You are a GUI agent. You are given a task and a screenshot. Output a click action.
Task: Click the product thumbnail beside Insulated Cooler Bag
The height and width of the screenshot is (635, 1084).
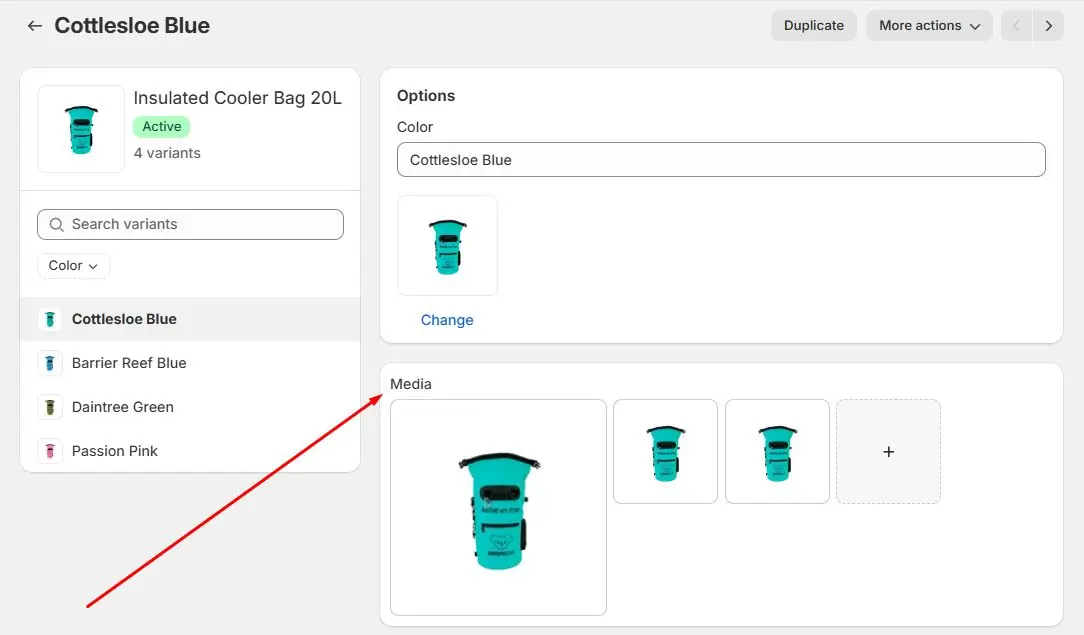click(x=80, y=128)
